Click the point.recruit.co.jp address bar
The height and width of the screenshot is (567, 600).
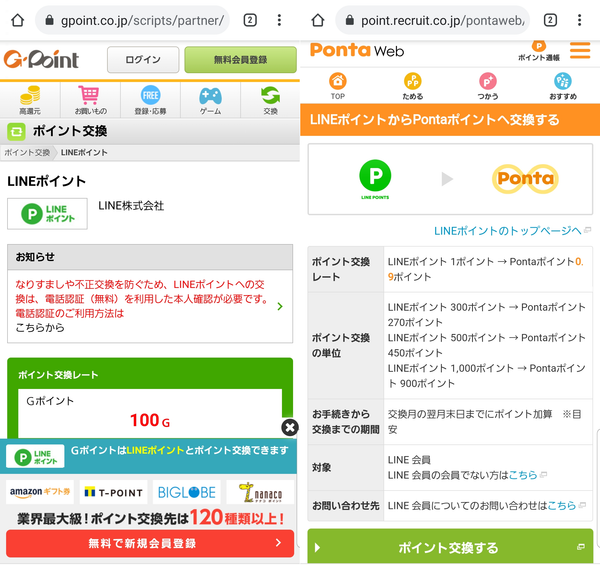(x=432, y=20)
